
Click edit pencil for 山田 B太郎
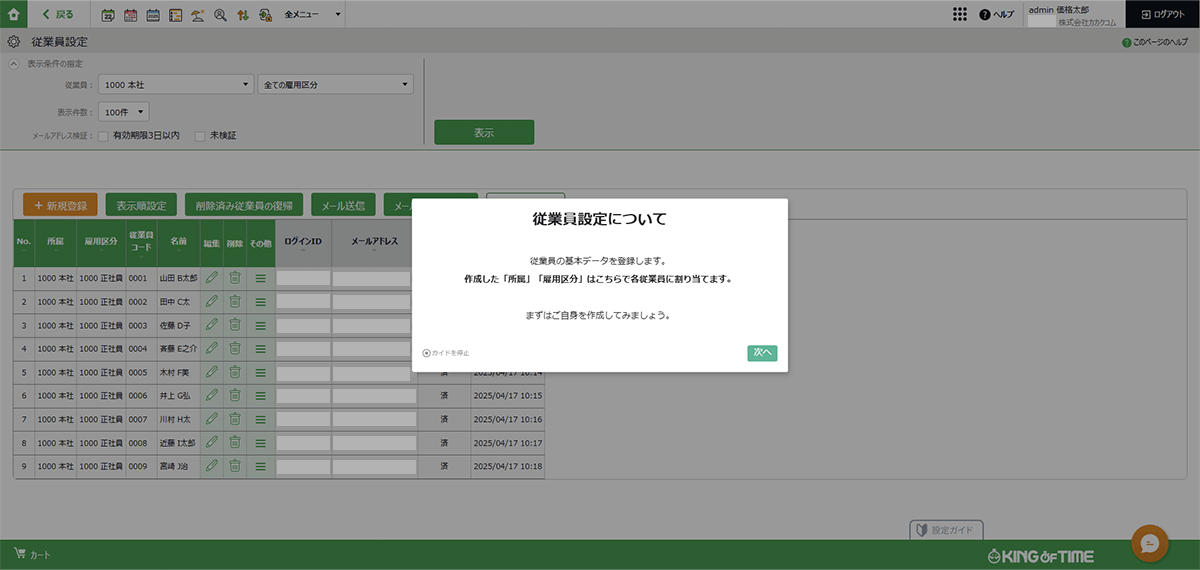point(212,278)
